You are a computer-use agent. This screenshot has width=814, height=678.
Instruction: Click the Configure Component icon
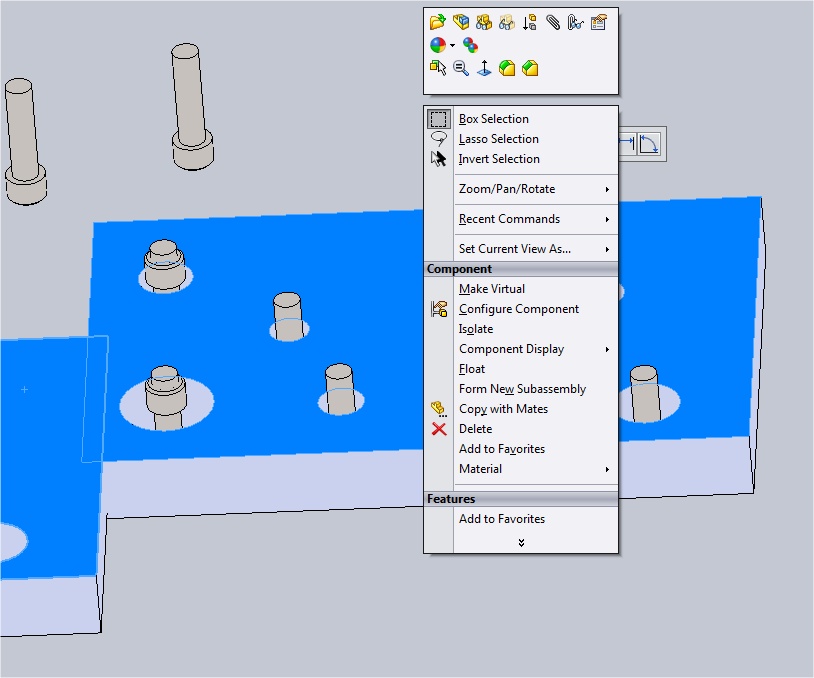click(x=439, y=309)
